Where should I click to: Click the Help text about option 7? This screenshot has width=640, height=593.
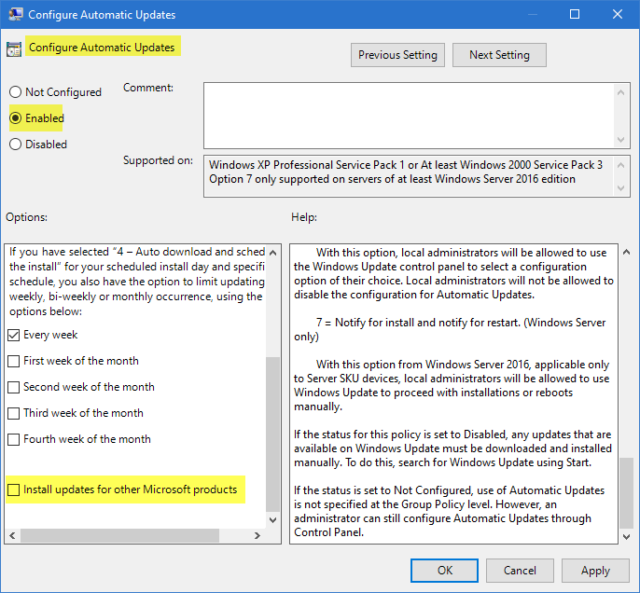coord(450,329)
